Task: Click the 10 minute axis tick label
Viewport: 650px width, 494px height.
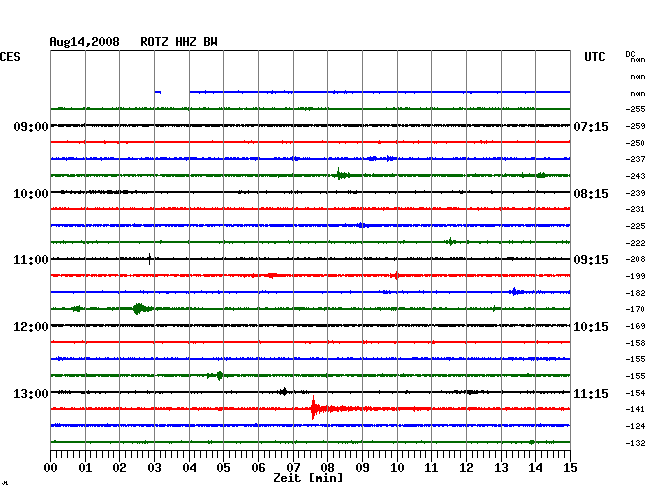Action: (397, 468)
